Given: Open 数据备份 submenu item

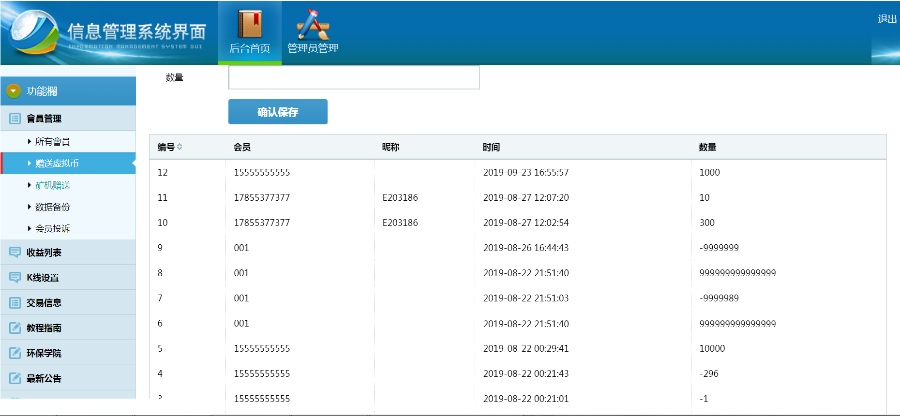Looking at the screenshot, I should tap(59, 207).
